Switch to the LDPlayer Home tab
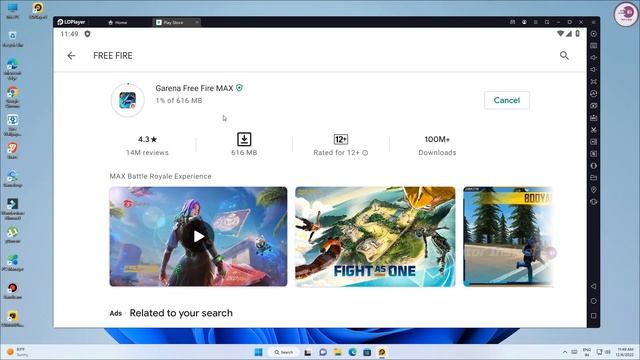 pos(118,22)
